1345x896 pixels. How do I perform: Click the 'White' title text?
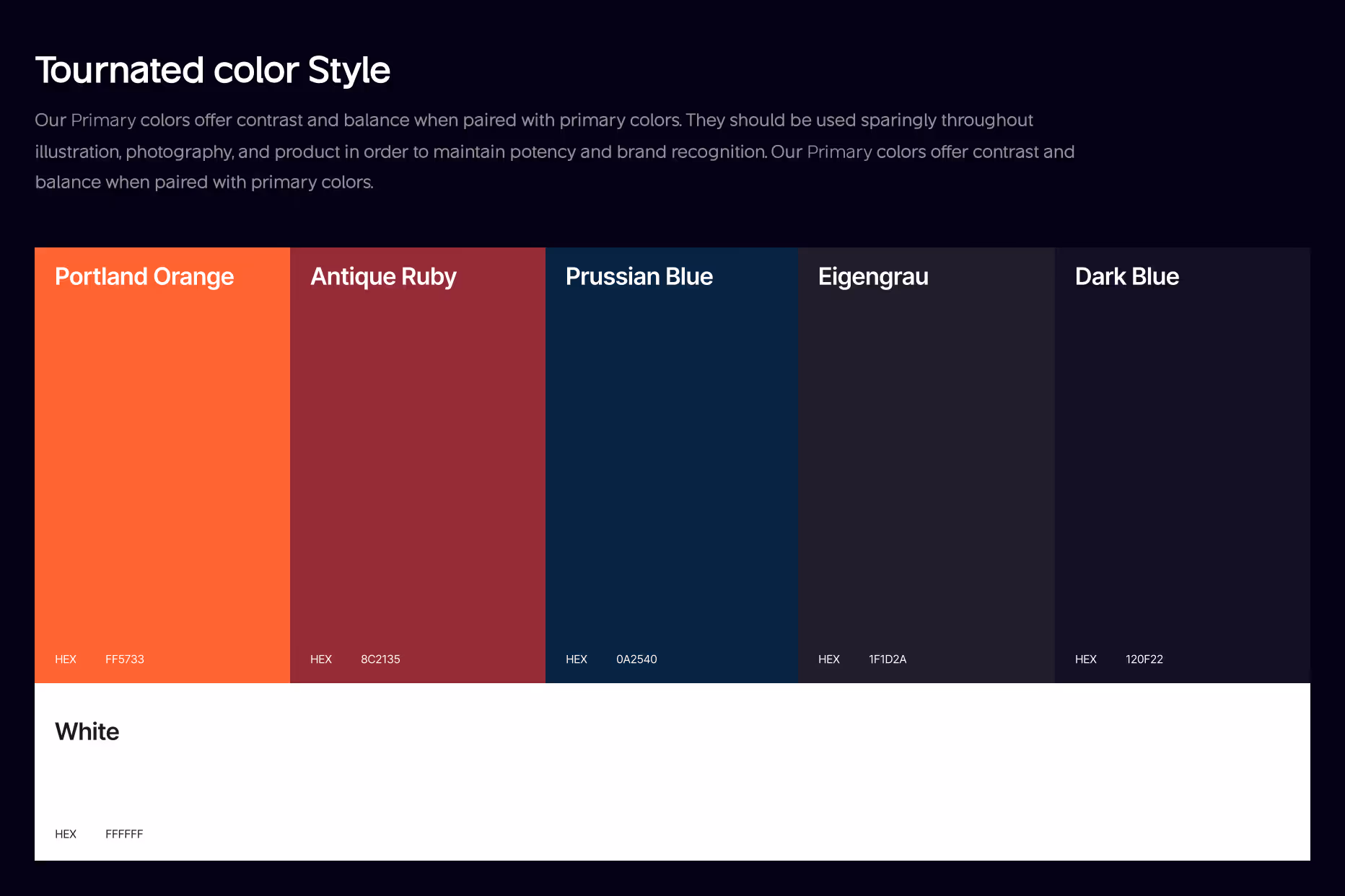click(87, 732)
